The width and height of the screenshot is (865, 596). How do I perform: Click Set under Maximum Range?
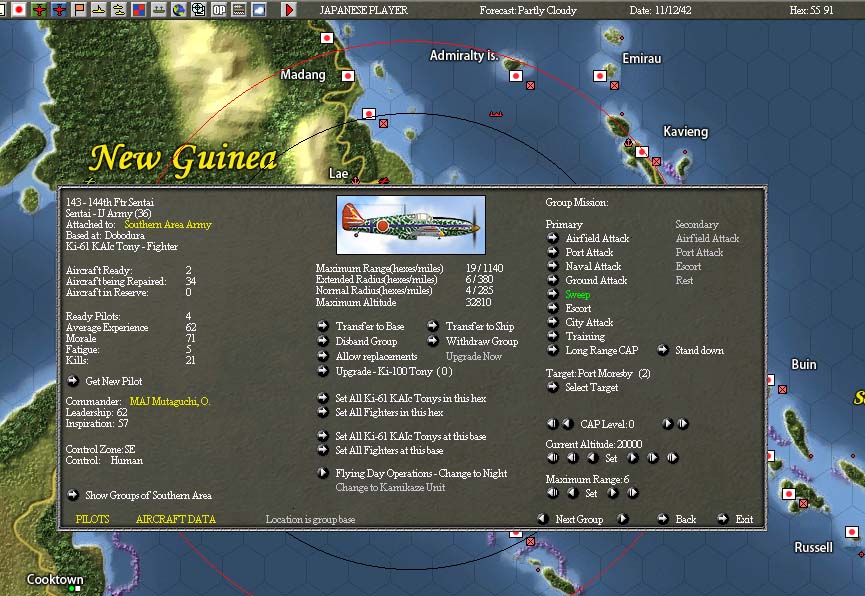pos(591,493)
